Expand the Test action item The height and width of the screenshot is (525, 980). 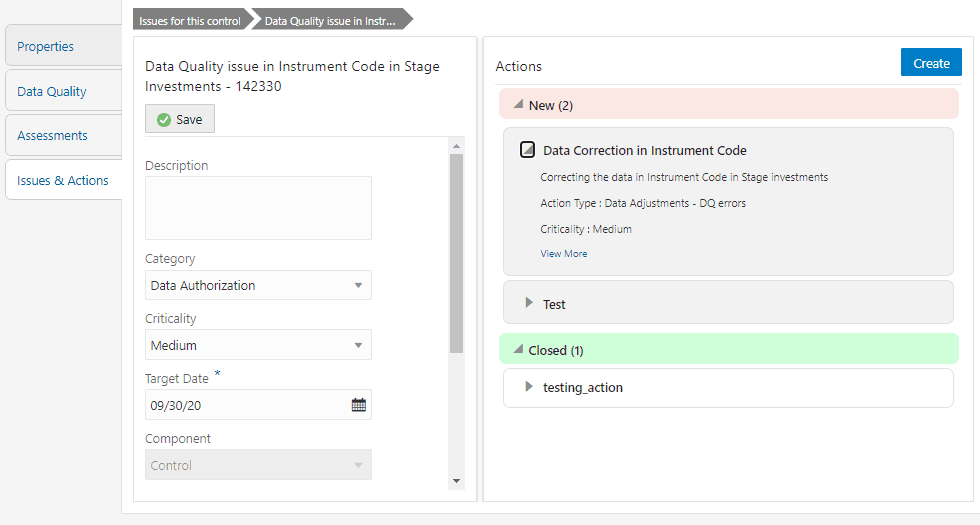click(x=529, y=303)
